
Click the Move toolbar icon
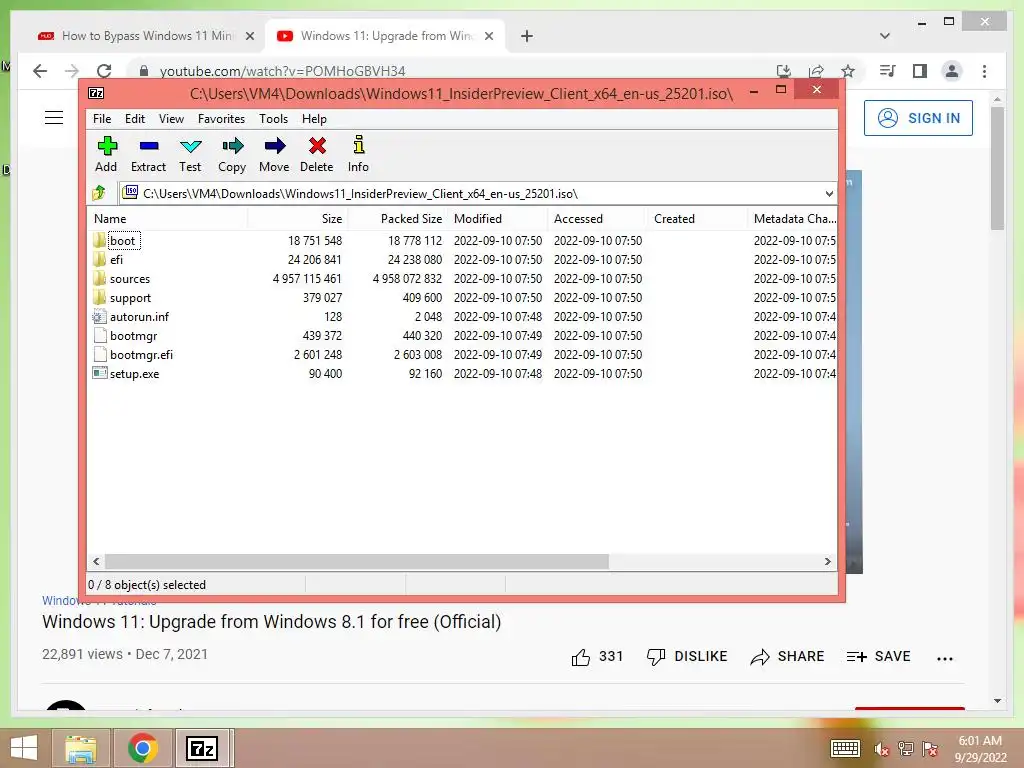point(274,146)
